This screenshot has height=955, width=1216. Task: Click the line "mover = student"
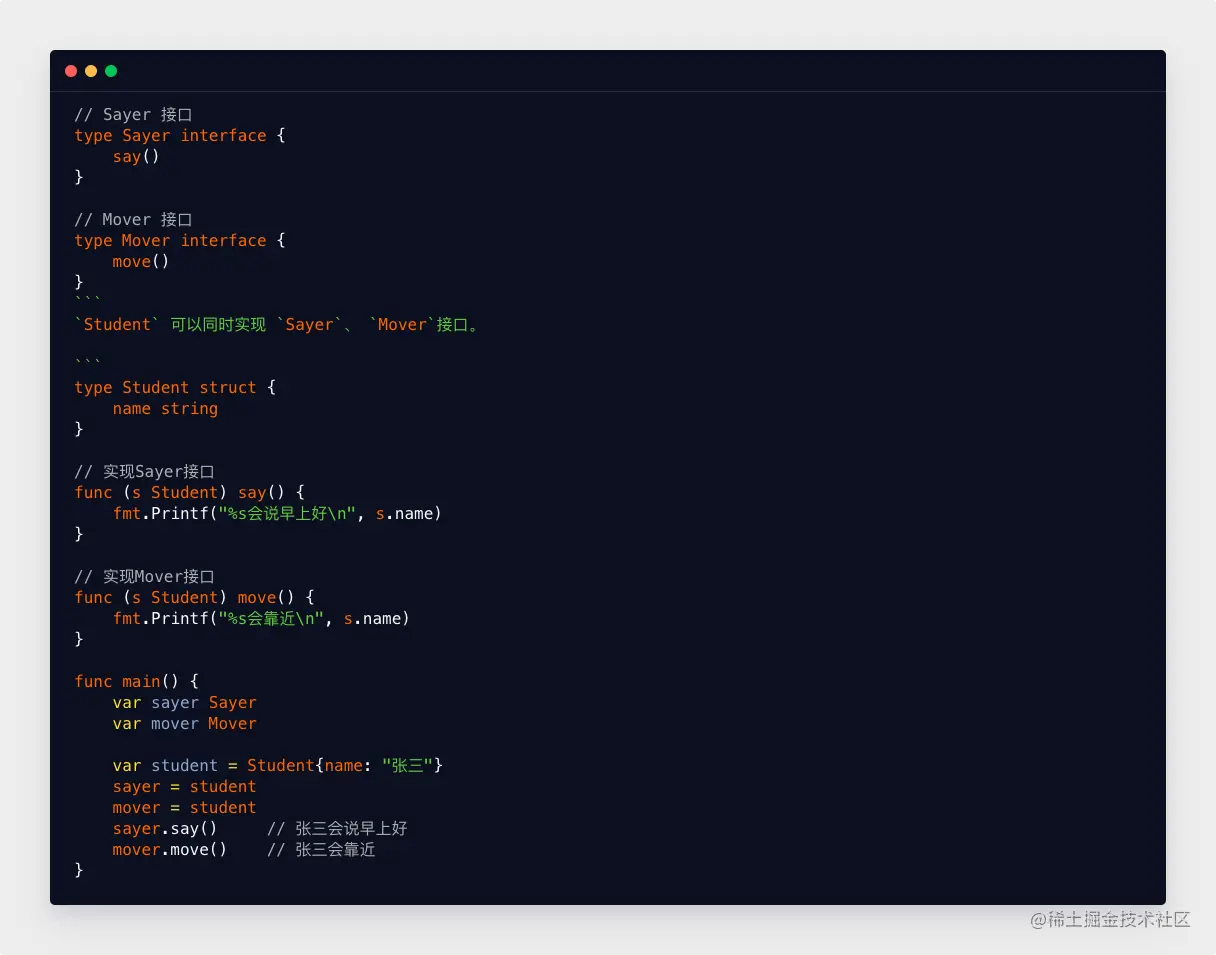coord(185,808)
